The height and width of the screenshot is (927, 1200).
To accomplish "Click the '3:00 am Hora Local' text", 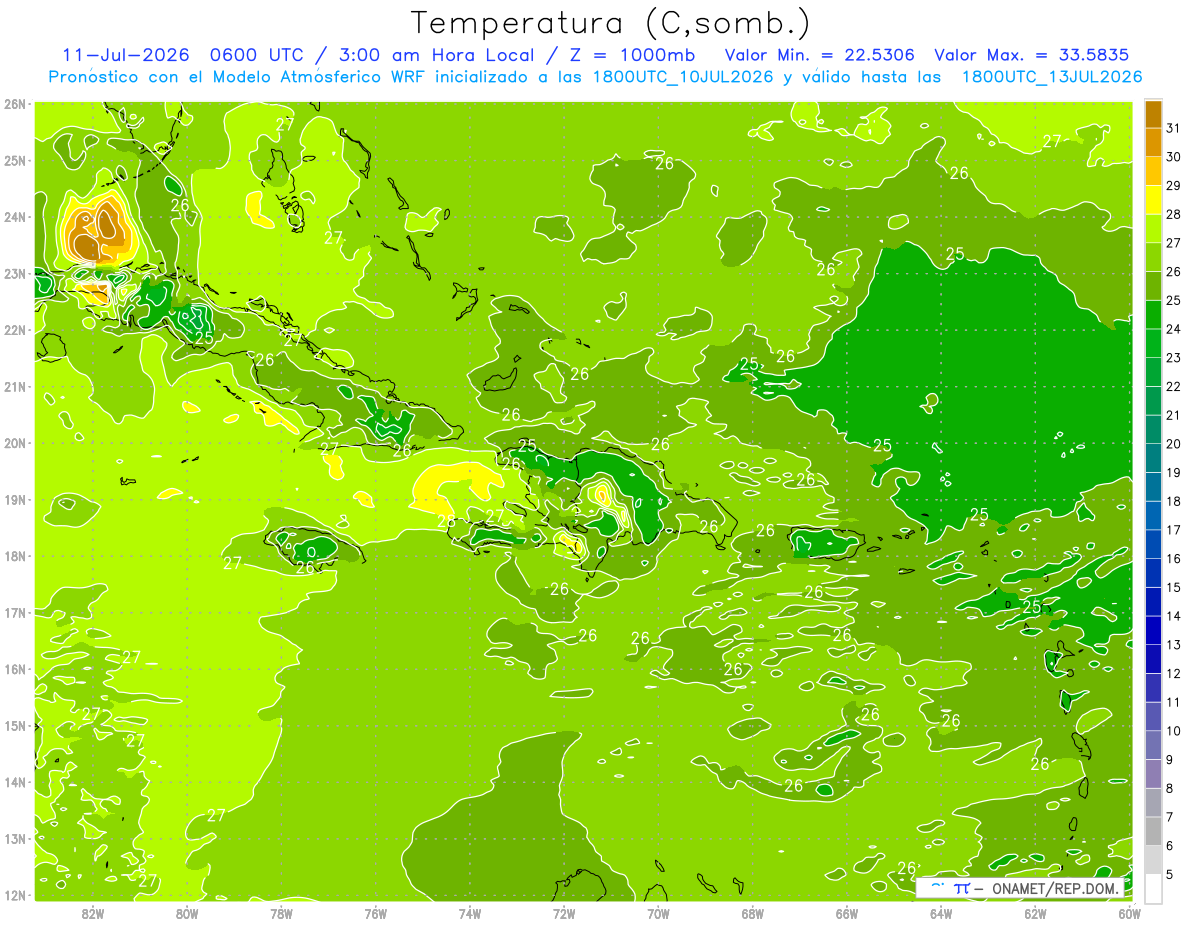I will pyautogui.click(x=437, y=55).
